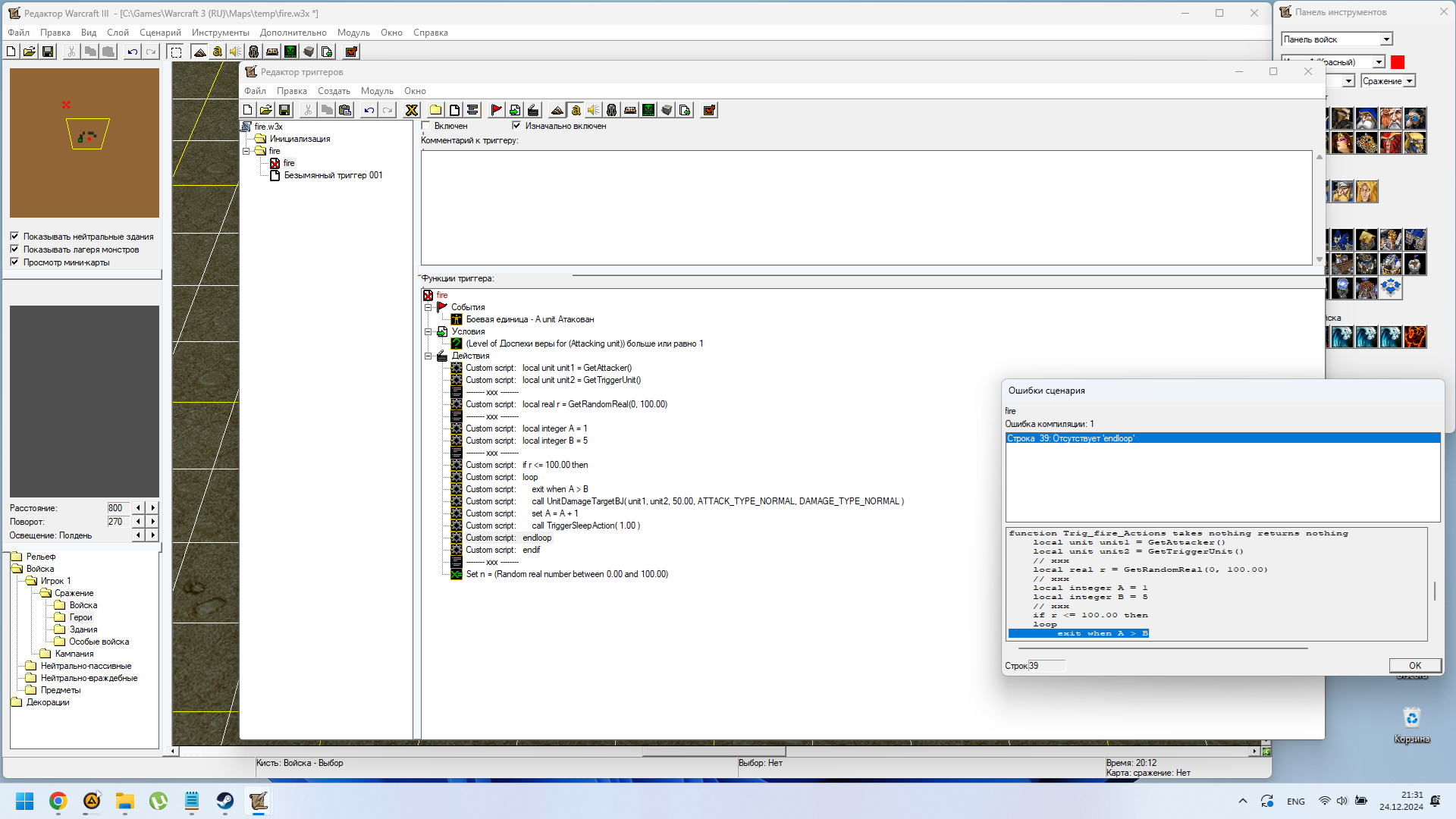
Task: Select Безымянный триггер 001 in tree
Action: tap(333, 175)
